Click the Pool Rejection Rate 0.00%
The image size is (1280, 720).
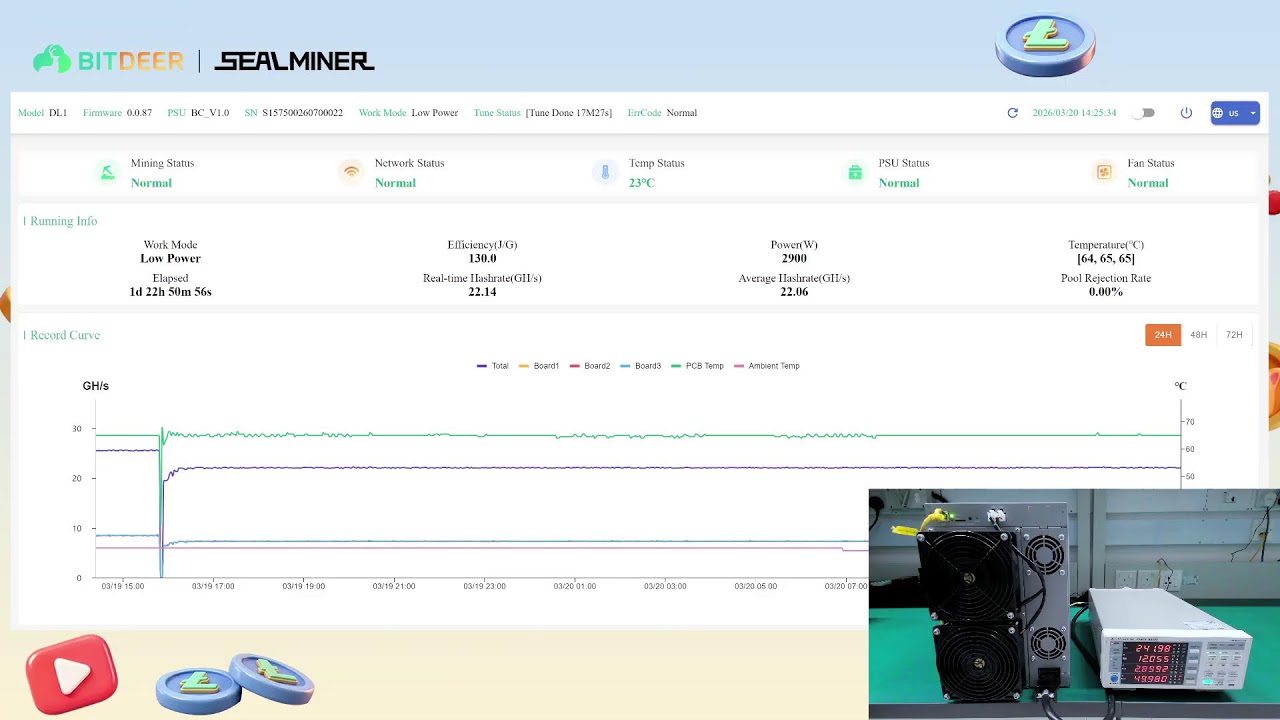[1106, 292]
